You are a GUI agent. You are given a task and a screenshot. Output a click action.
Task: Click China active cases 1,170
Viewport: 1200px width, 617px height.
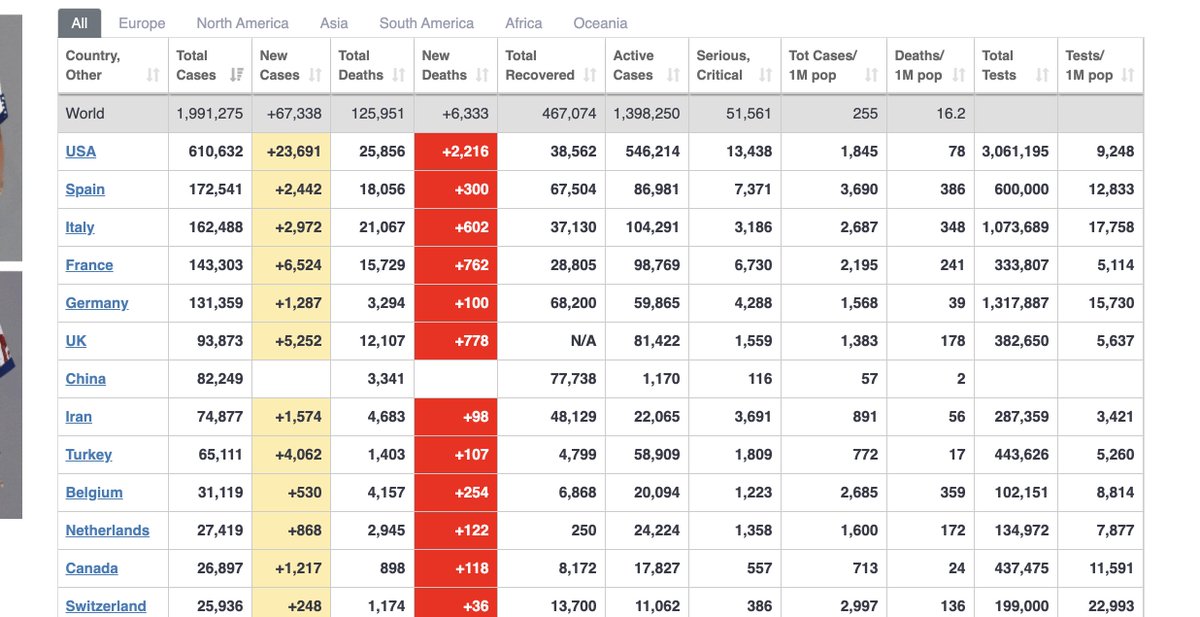661,380
